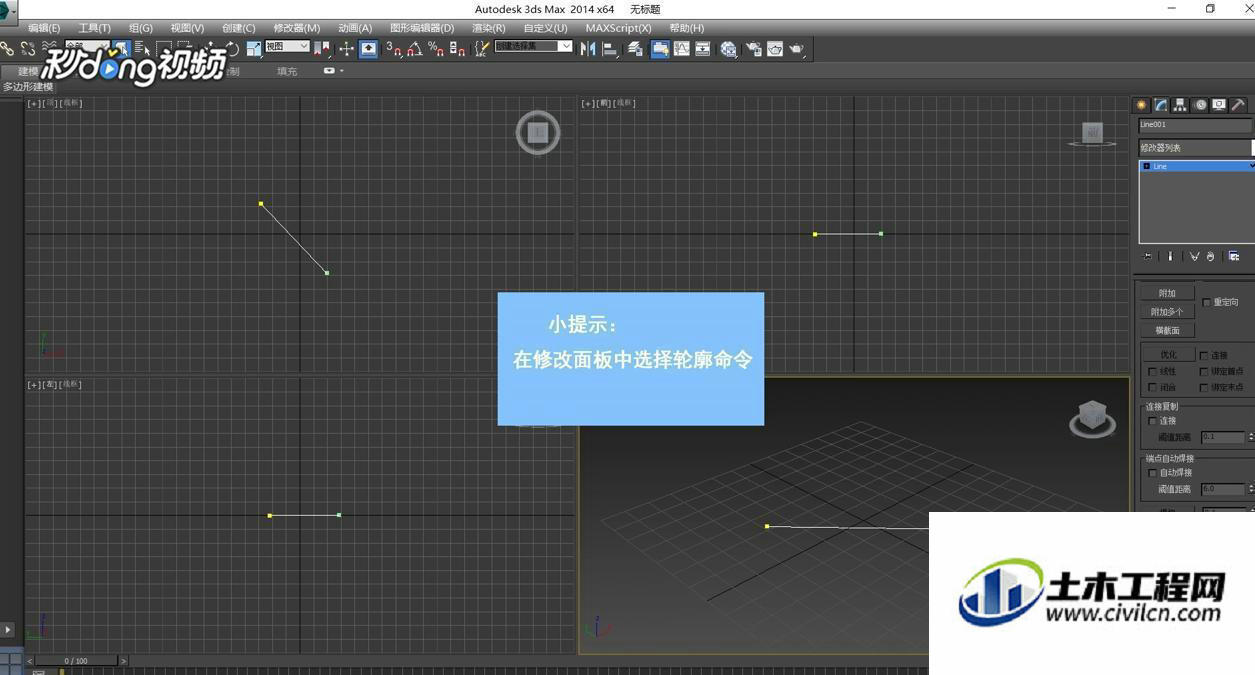This screenshot has width=1255, height=675.
Task: Click ViewCube in the top-left viewport
Action: (538, 132)
